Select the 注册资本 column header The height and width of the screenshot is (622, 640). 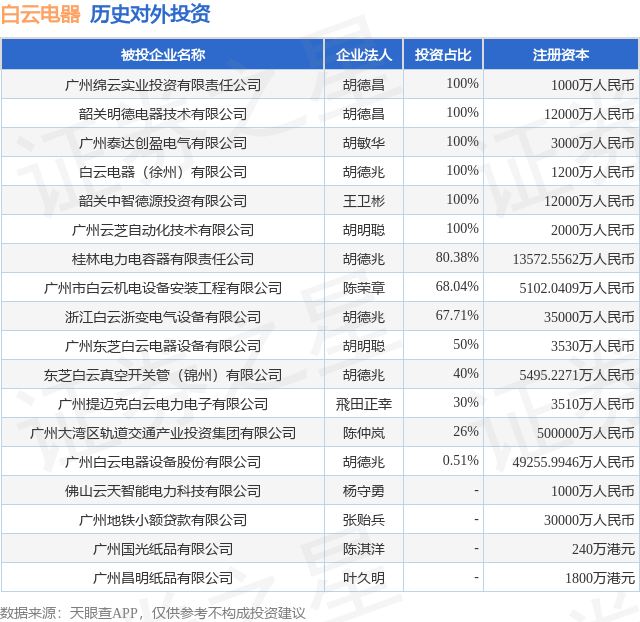[x=561, y=55]
